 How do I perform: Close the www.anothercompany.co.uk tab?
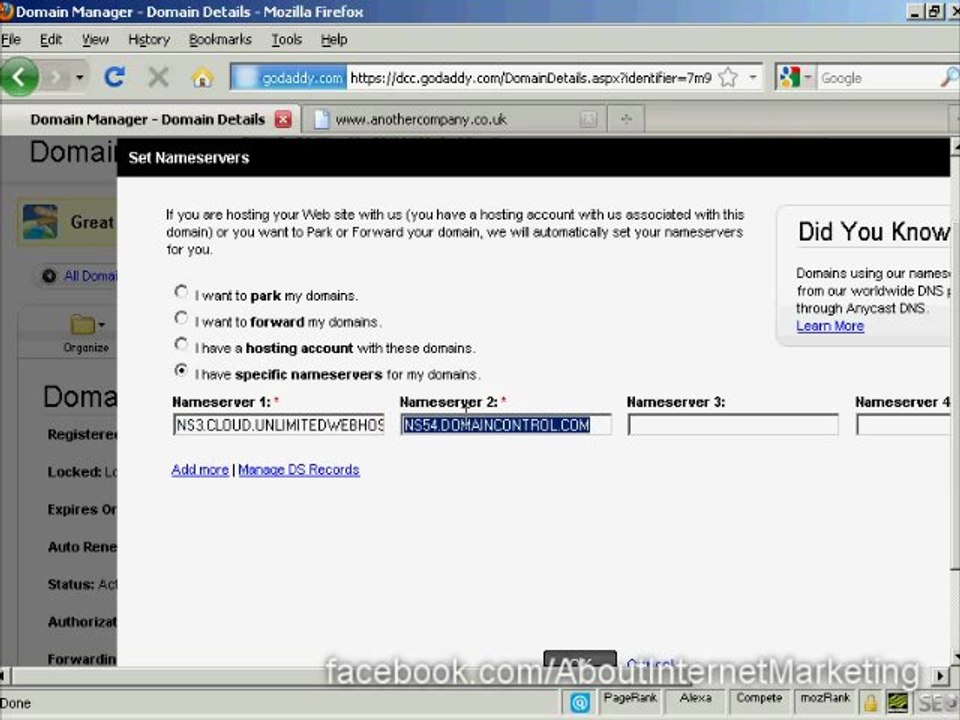[588, 119]
